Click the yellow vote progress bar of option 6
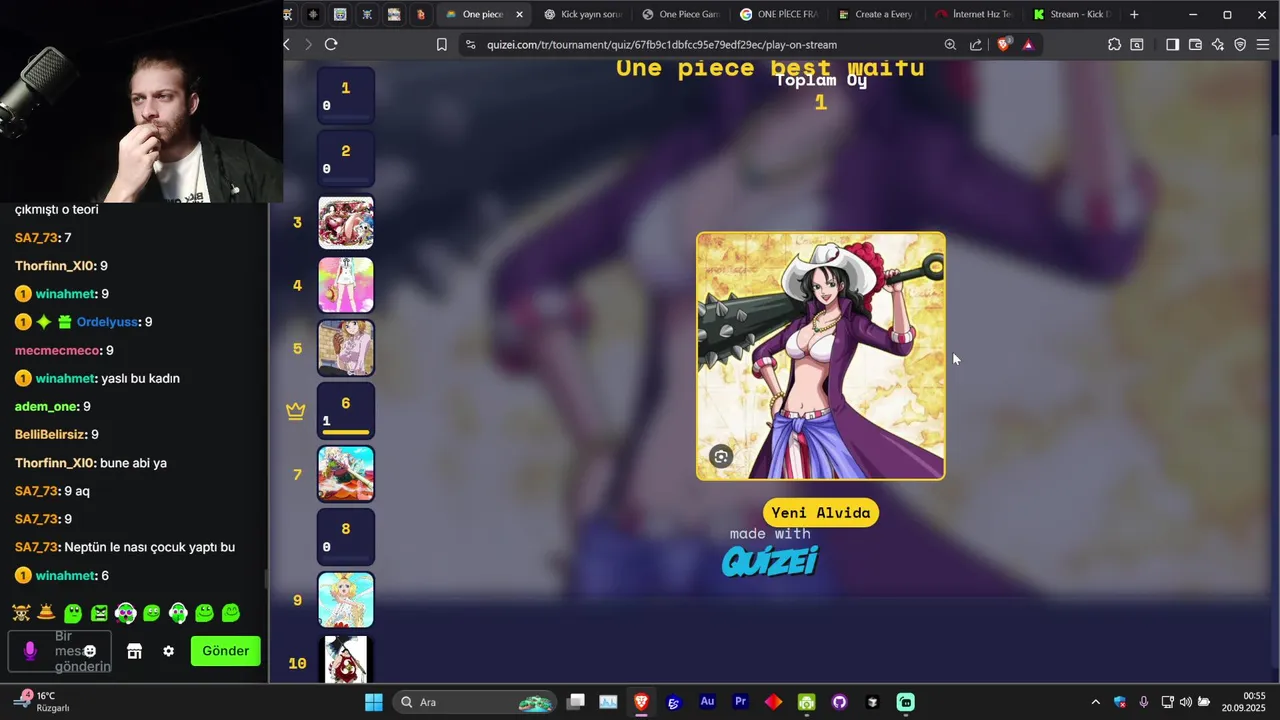The height and width of the screenshot is (720, 1280). click(346, 432)
